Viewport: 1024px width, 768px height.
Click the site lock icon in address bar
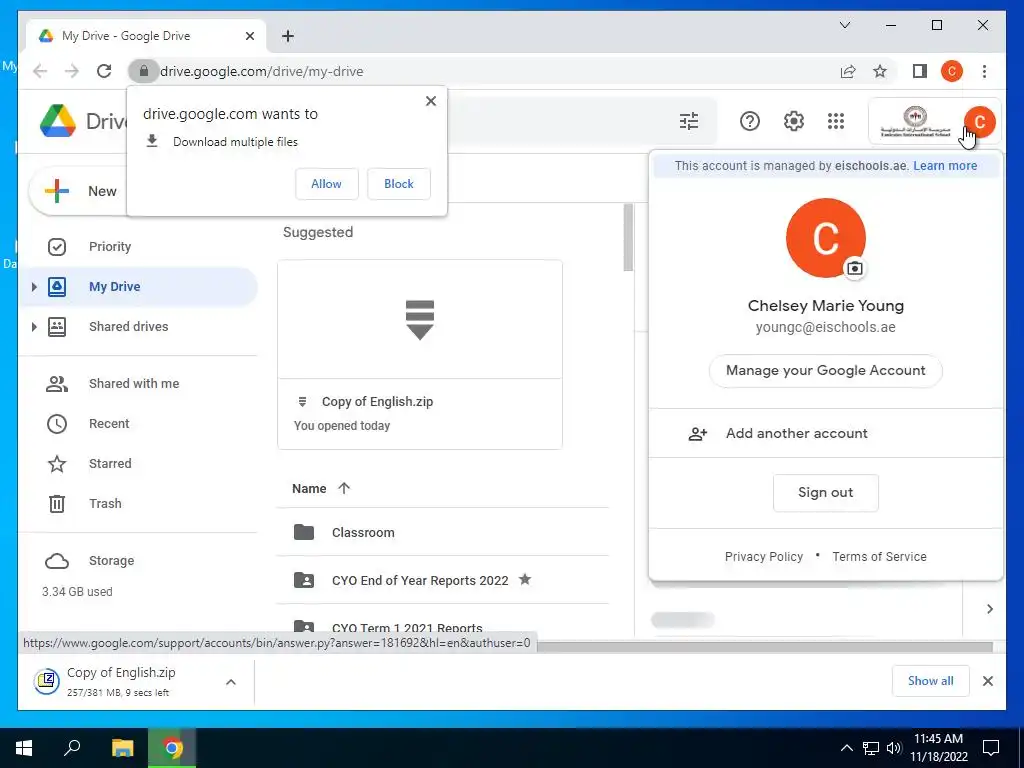click(144, 71)
